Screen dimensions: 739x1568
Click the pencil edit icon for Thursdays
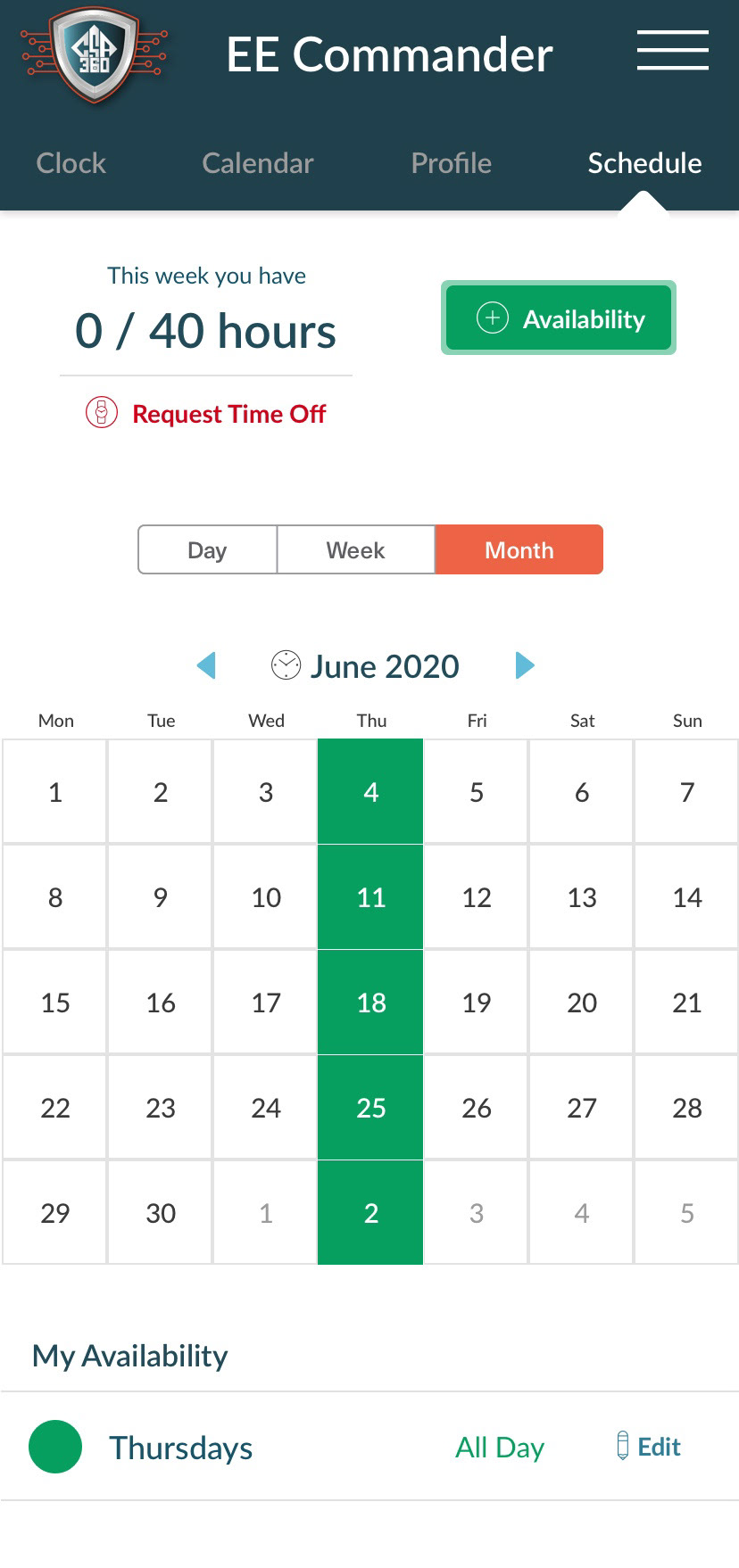click(x=623, y=1446)
